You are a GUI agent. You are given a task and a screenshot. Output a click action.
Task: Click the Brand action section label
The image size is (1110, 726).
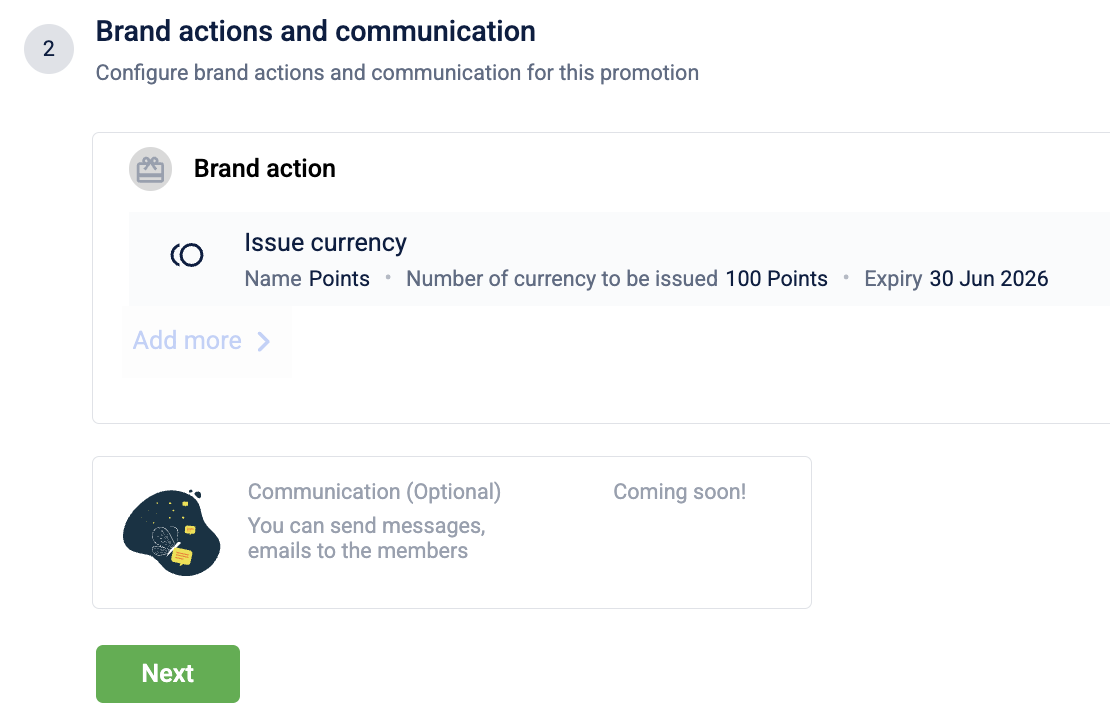[265, 169]
